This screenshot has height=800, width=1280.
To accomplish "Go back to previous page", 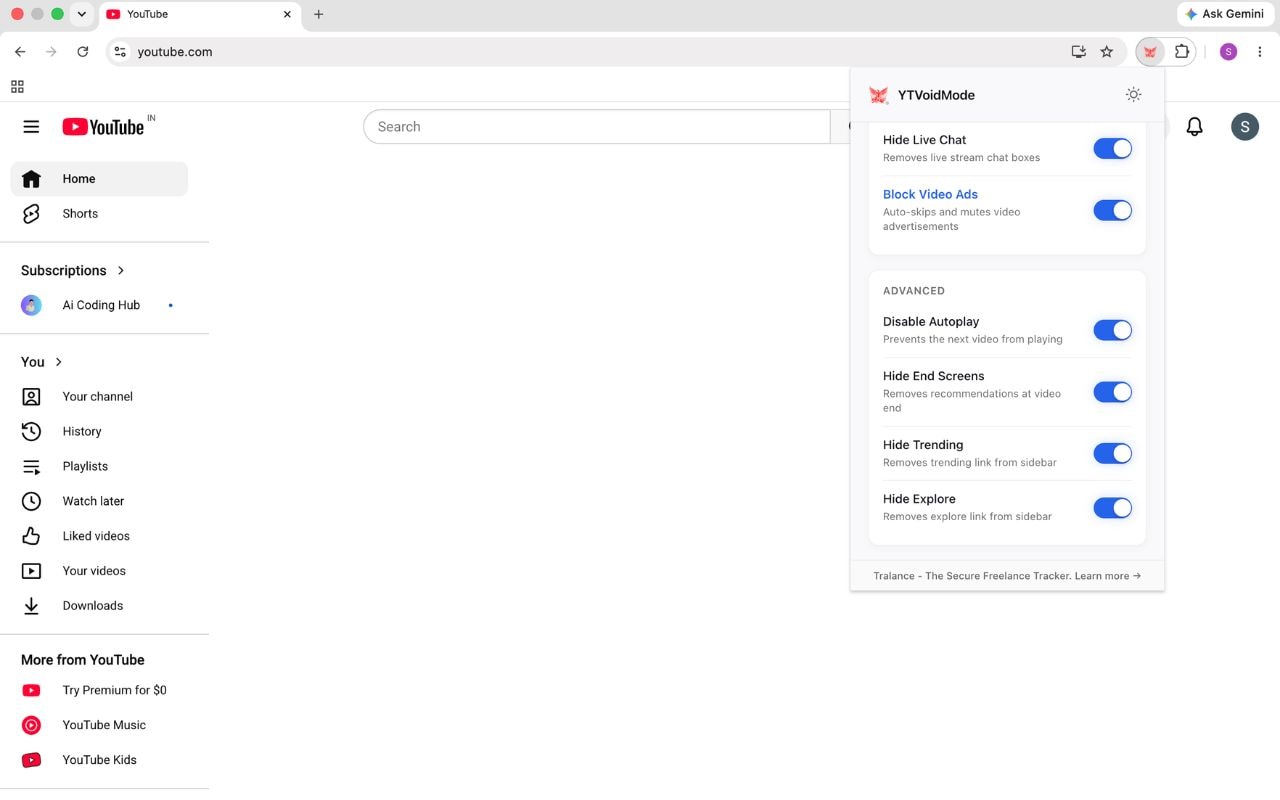I will 20,52.
